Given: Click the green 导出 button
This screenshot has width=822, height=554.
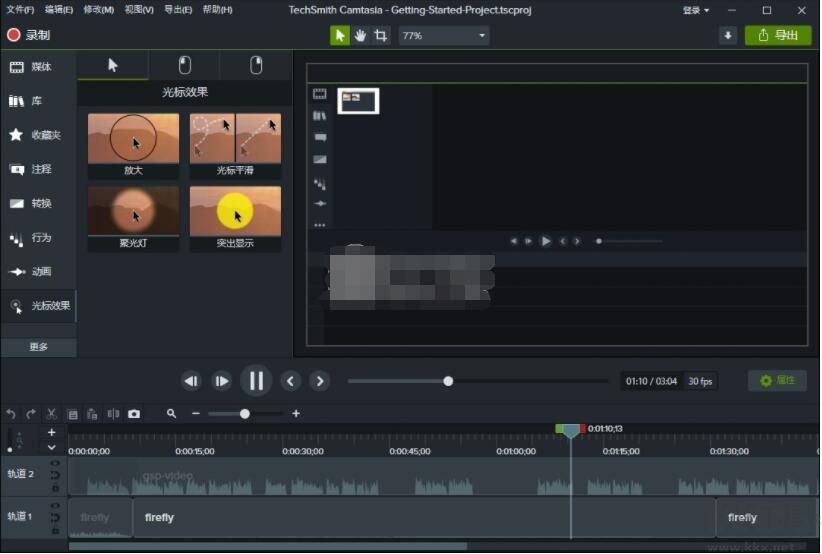Looking at the screenshot, I should [778, 35].
